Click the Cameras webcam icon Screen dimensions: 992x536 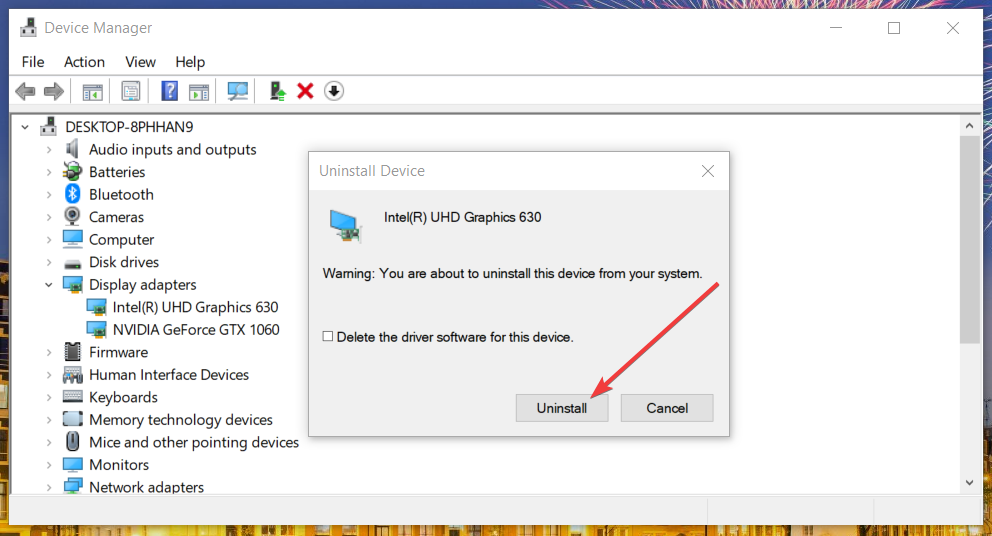coord(73,216)
